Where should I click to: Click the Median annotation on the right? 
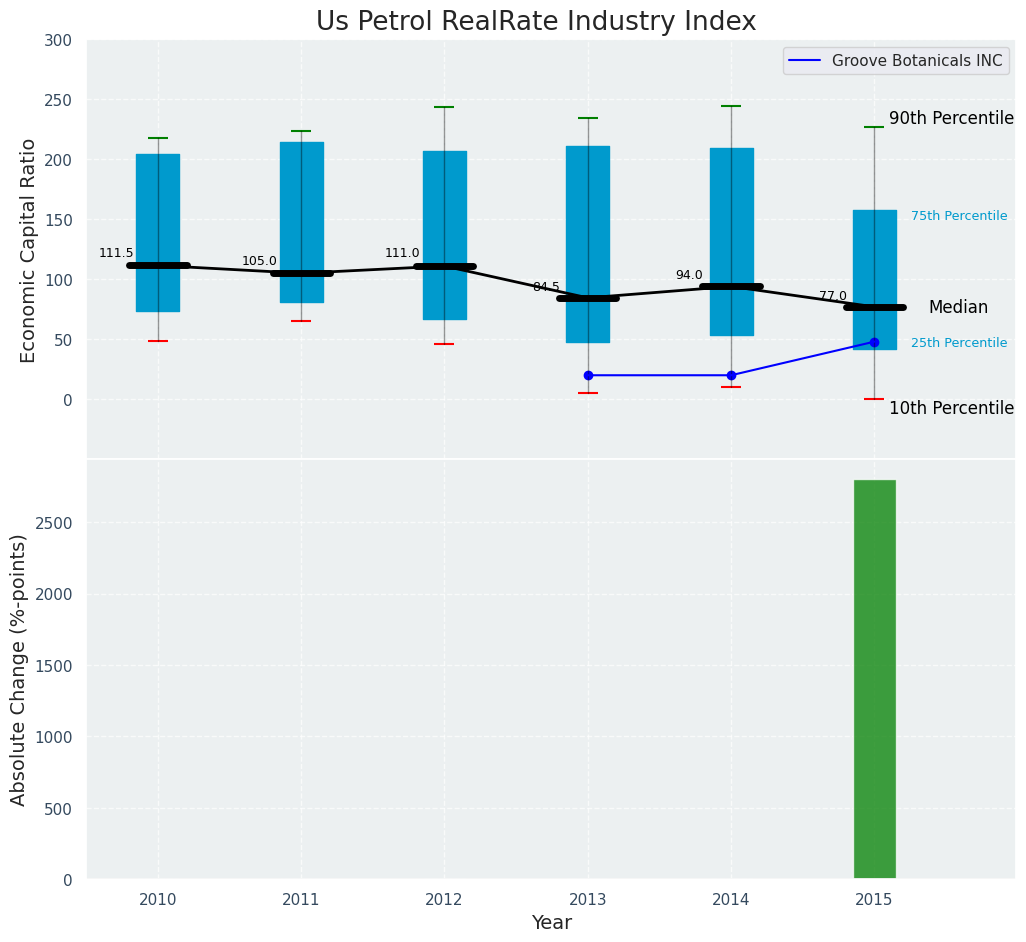958,308
